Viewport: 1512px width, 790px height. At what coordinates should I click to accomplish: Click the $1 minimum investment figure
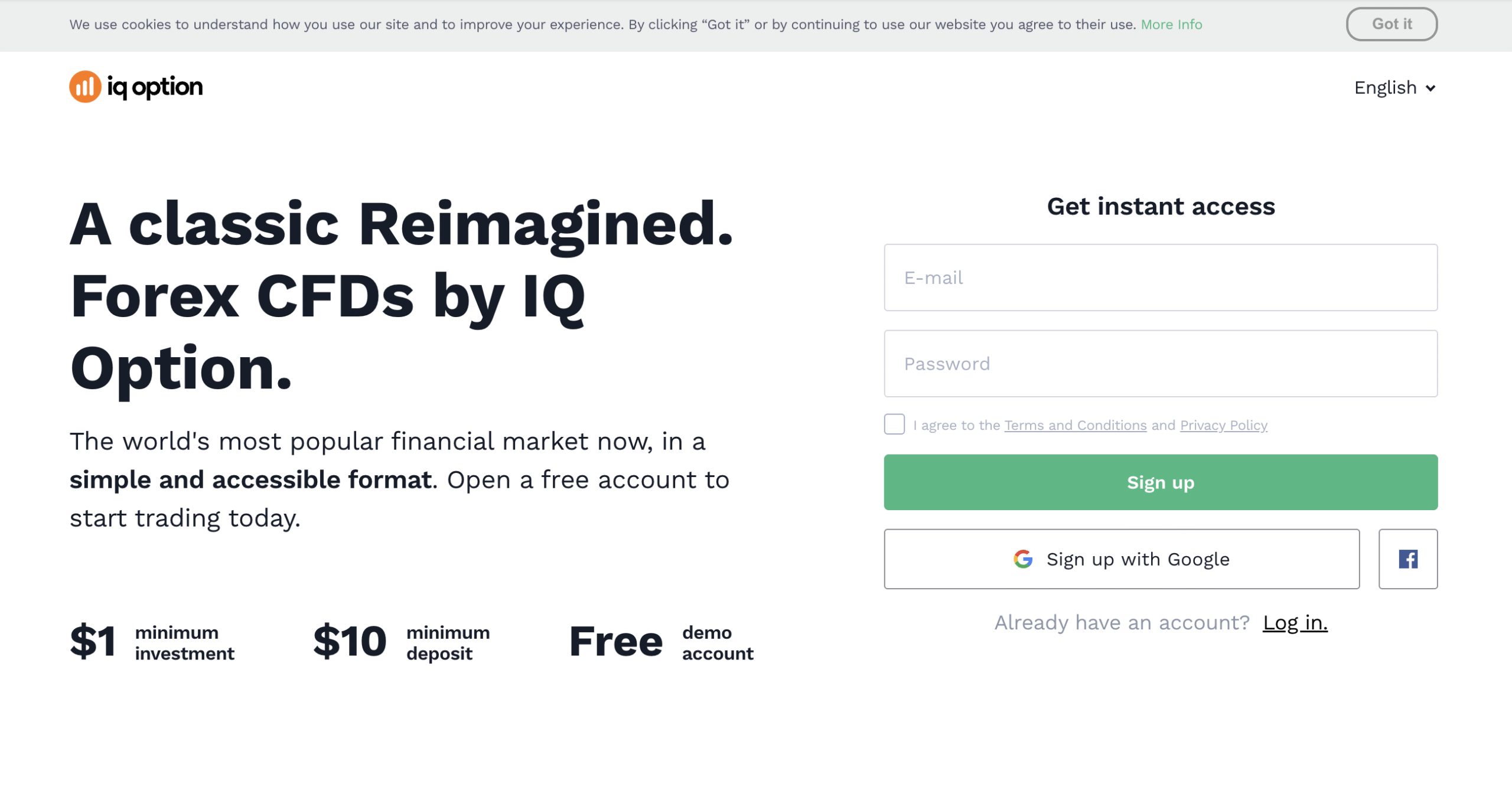pos(93,642)
